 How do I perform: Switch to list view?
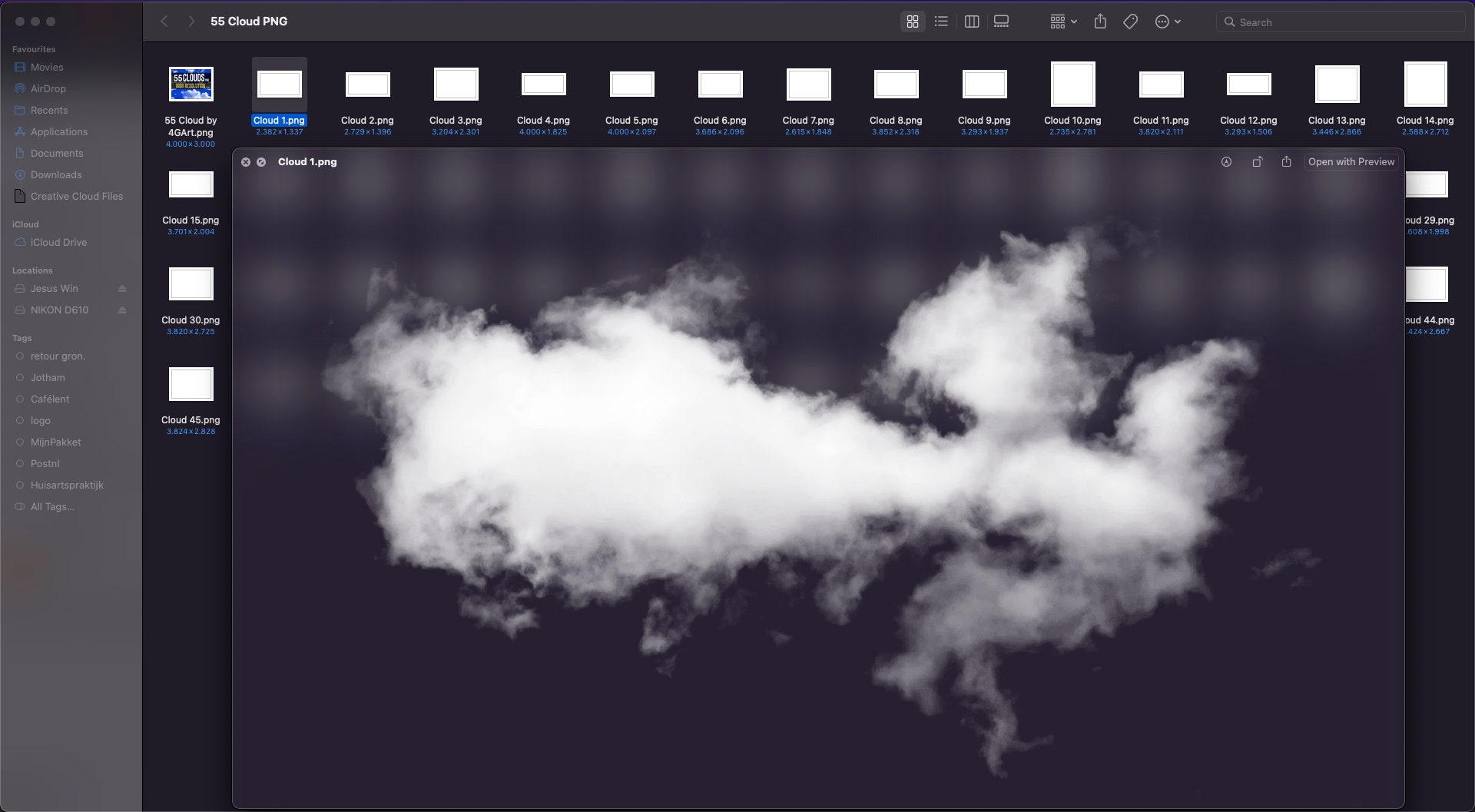click(x=940, y=21)
